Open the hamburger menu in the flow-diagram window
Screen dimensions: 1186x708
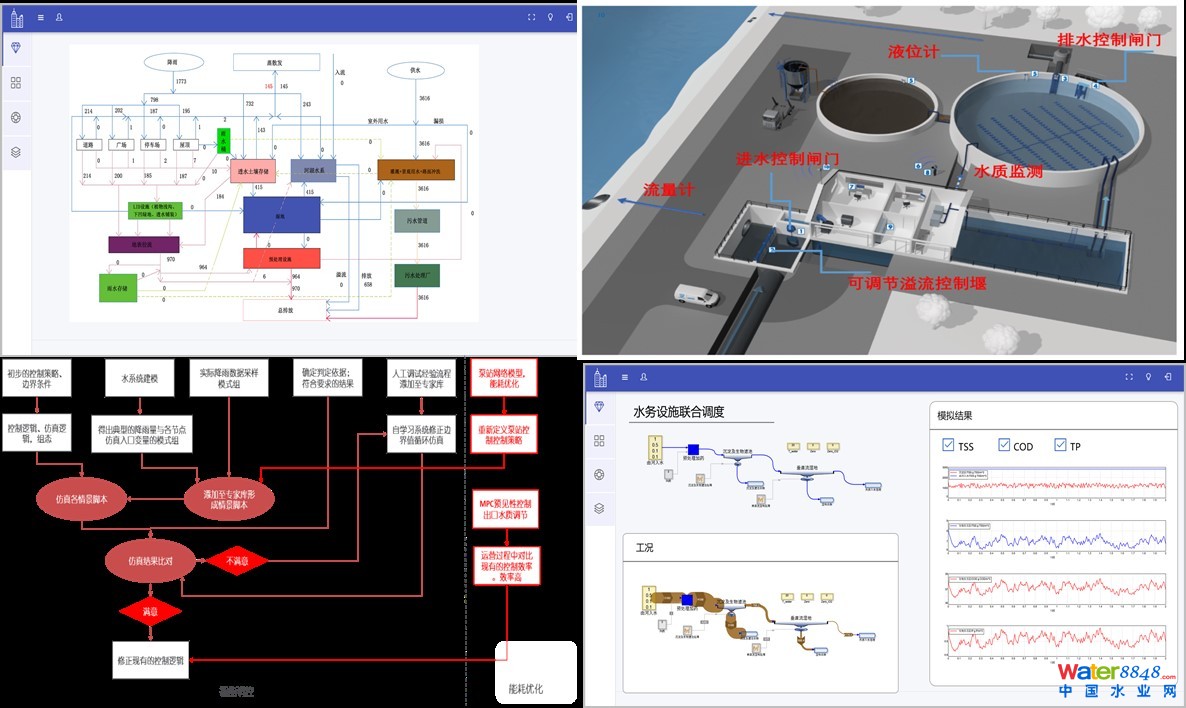(x=40, y=17)
